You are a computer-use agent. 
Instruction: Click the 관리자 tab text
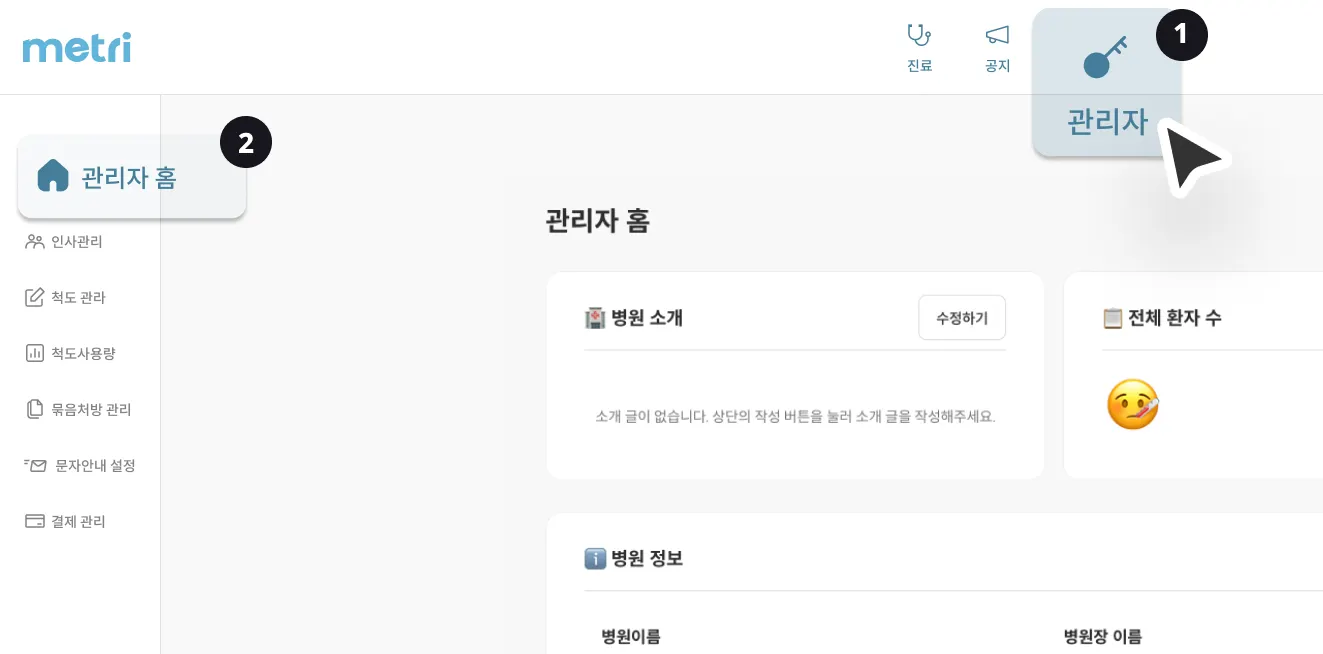(1107, 122)
